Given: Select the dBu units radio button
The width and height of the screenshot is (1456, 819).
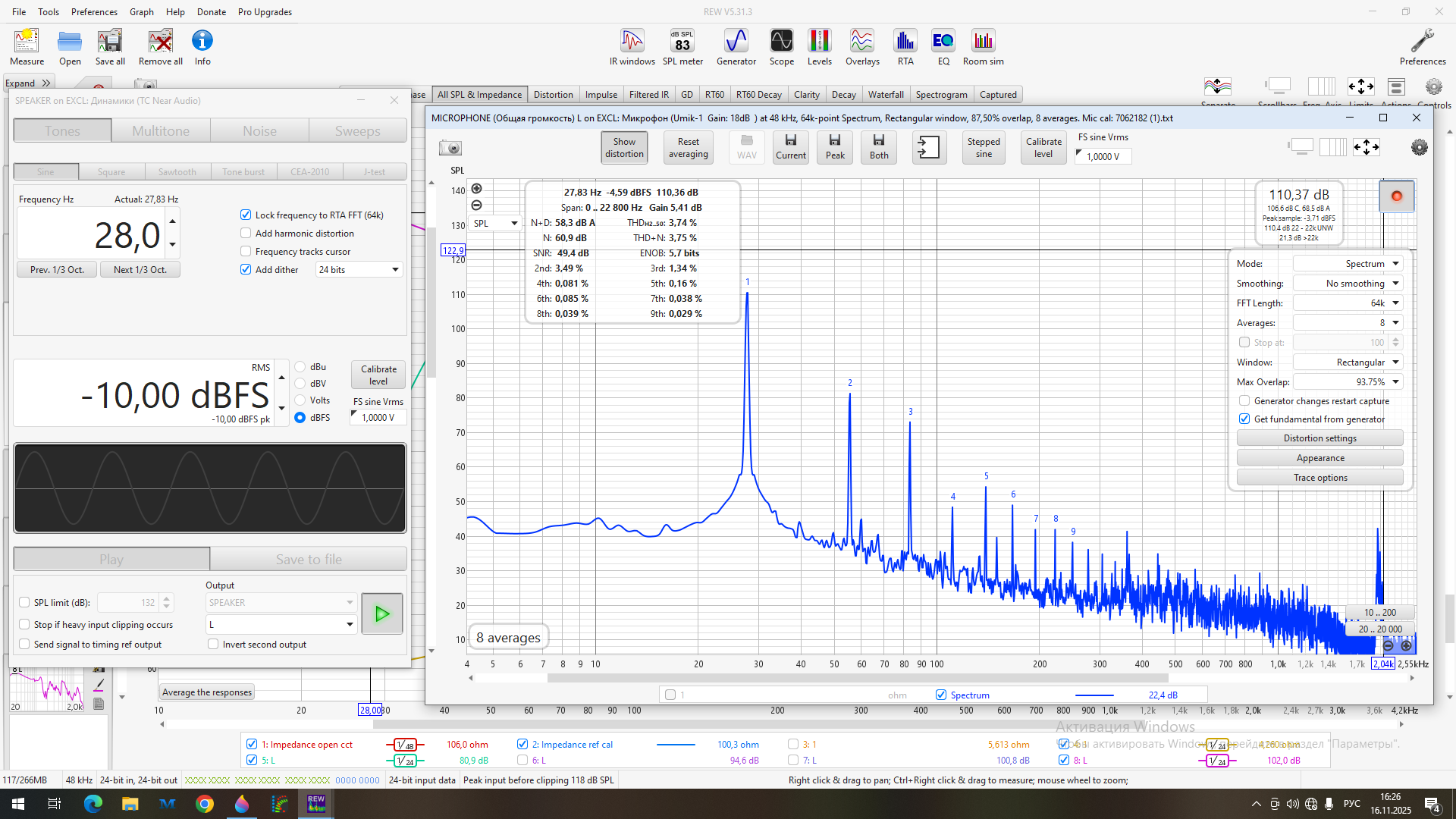Looking at the screenshot, I should [300, 367].
